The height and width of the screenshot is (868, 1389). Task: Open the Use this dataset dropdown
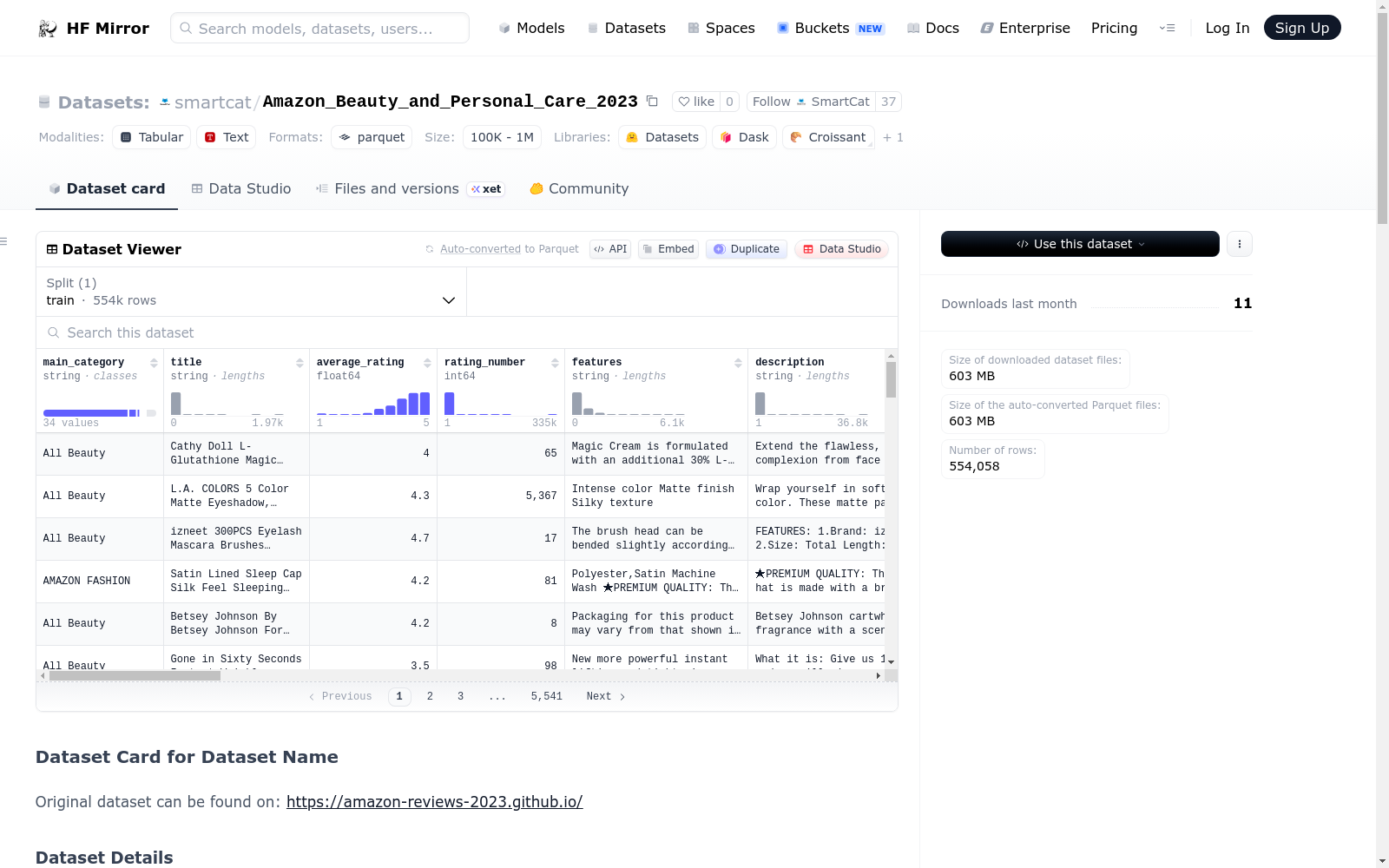tap(1080, 244)
